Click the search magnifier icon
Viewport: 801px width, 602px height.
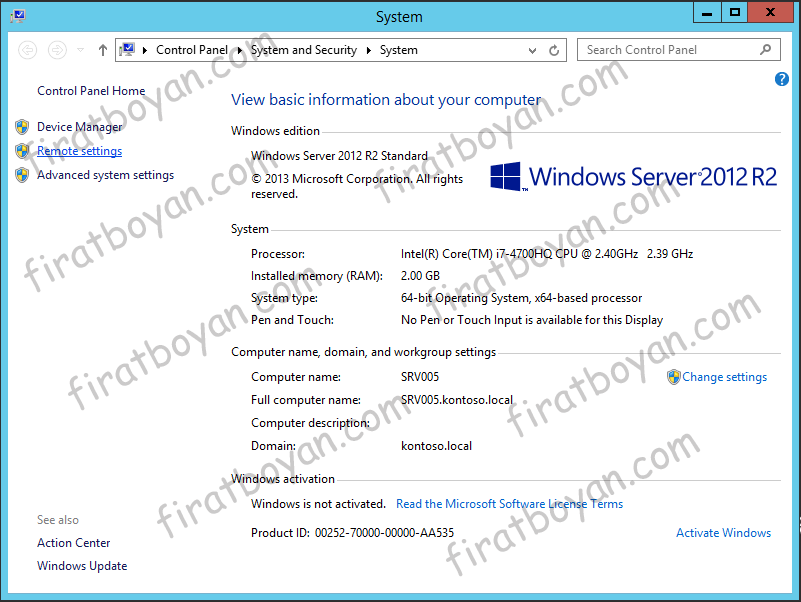click(x=765, y=50)
